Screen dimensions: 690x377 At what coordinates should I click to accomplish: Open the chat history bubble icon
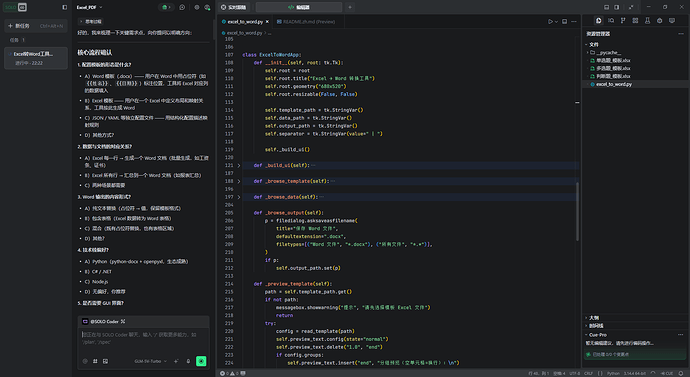tap(182, 7)
